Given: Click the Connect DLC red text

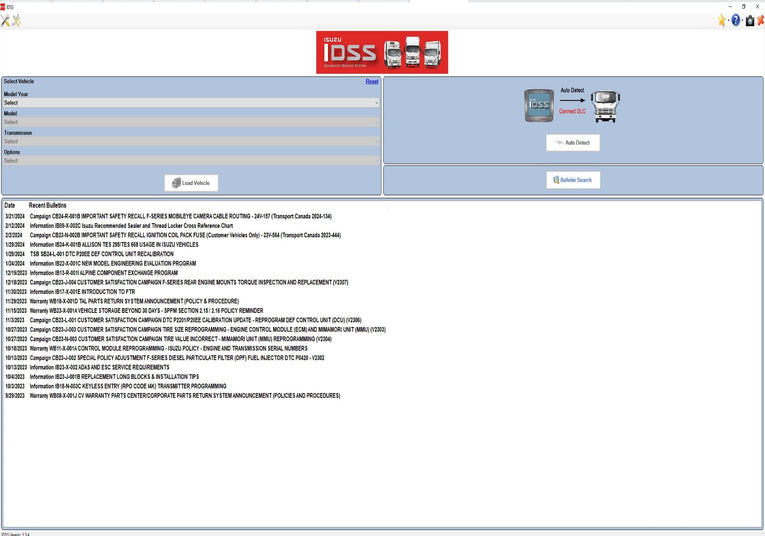Looking at the screenshot, I should tap(572, 111).
